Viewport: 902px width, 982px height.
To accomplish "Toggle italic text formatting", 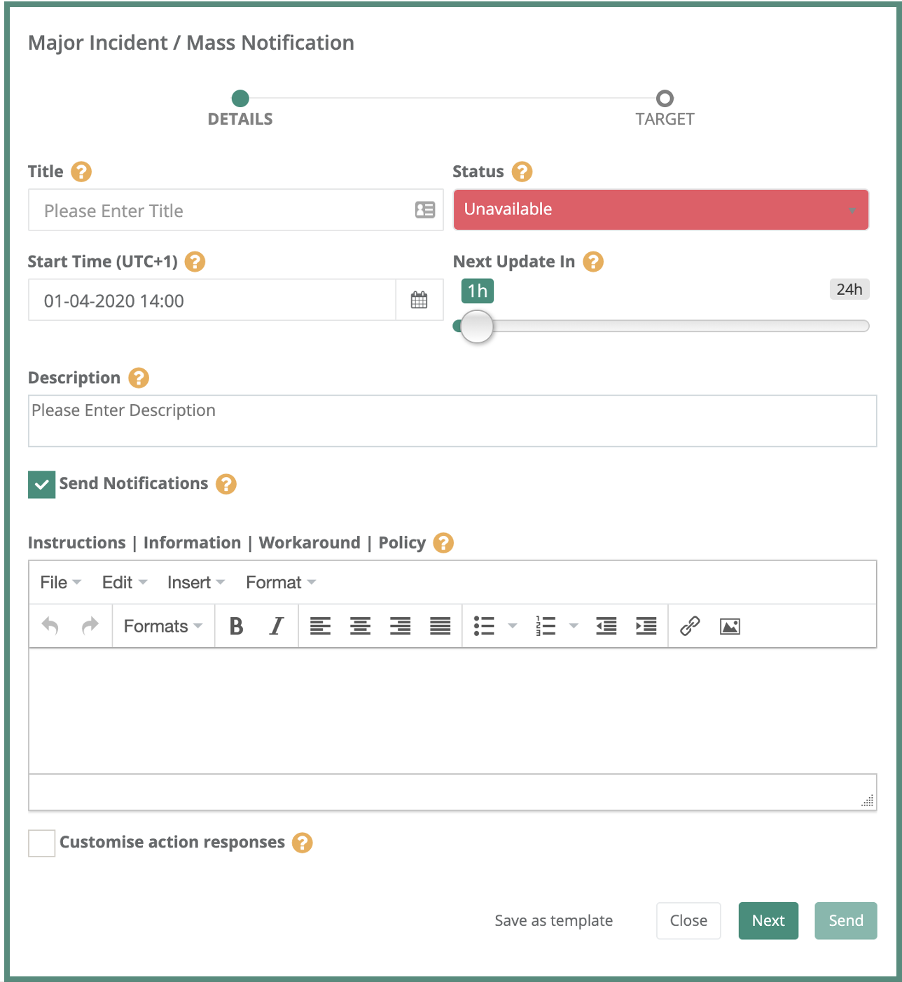I will (277, 627).
